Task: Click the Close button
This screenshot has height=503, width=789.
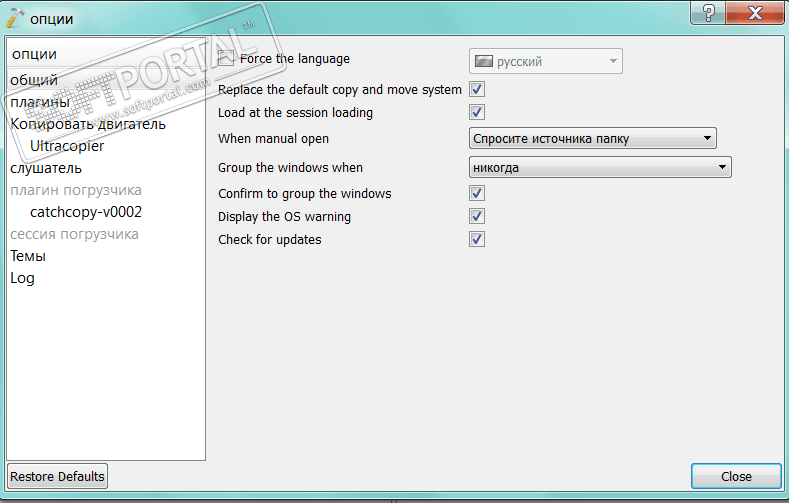Action: coord(736,476)
